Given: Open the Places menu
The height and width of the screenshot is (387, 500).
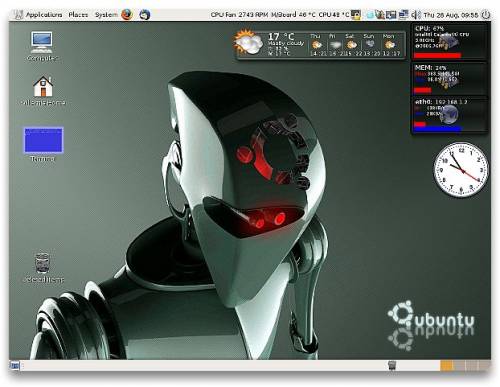Looking at the screenshot, I should [78, 15].
